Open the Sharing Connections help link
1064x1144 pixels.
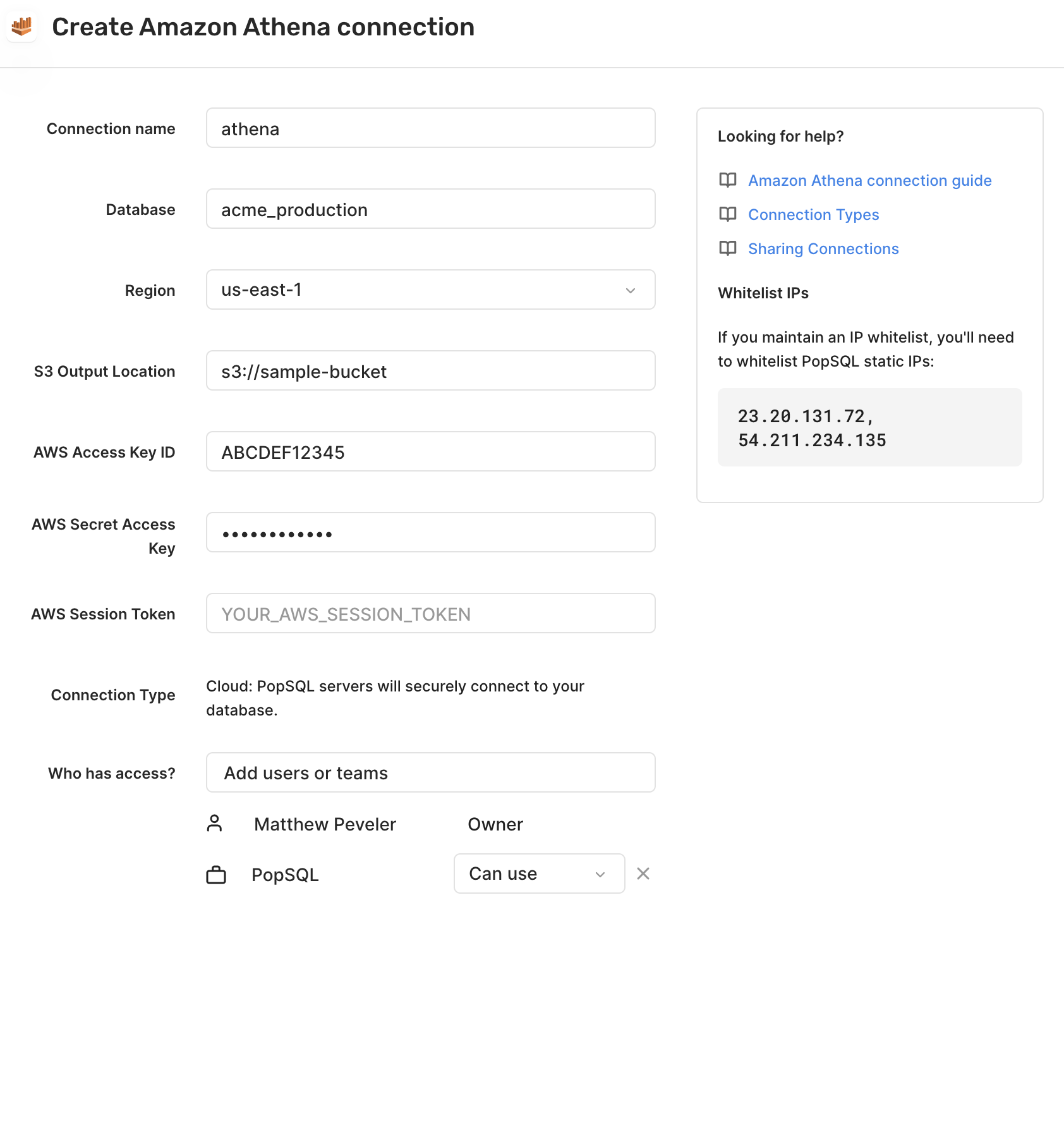click(x=823, y=248)
